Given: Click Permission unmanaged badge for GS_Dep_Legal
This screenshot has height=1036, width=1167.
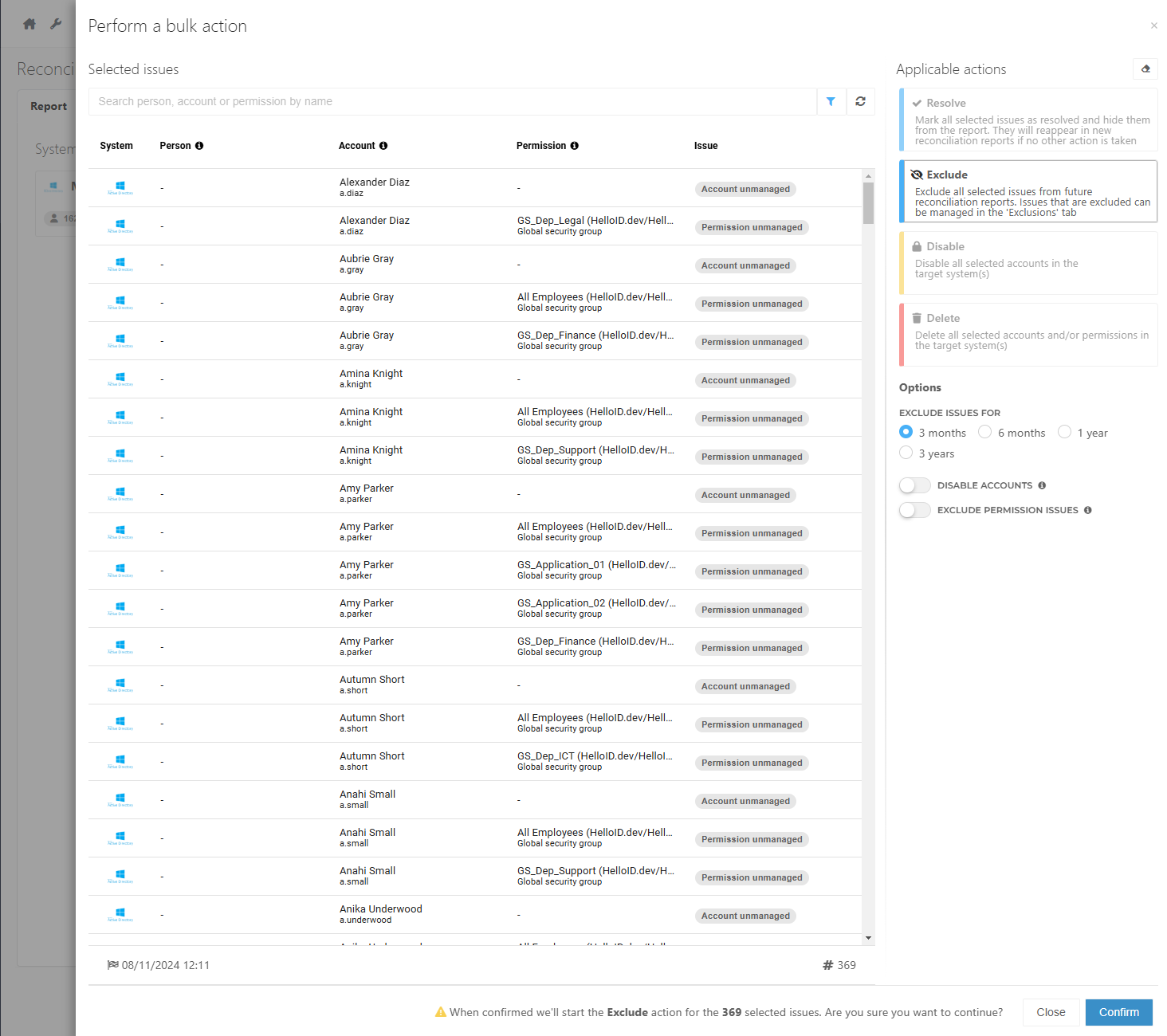Looking at the screenshot, I should 752,227.
